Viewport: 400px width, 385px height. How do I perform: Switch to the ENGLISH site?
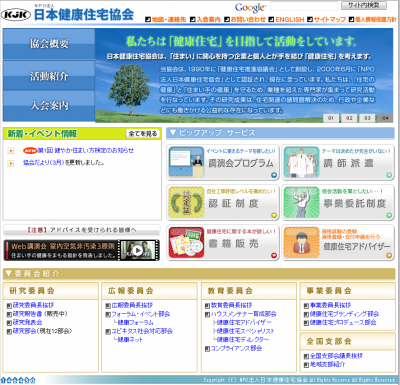tap(290, 20)
